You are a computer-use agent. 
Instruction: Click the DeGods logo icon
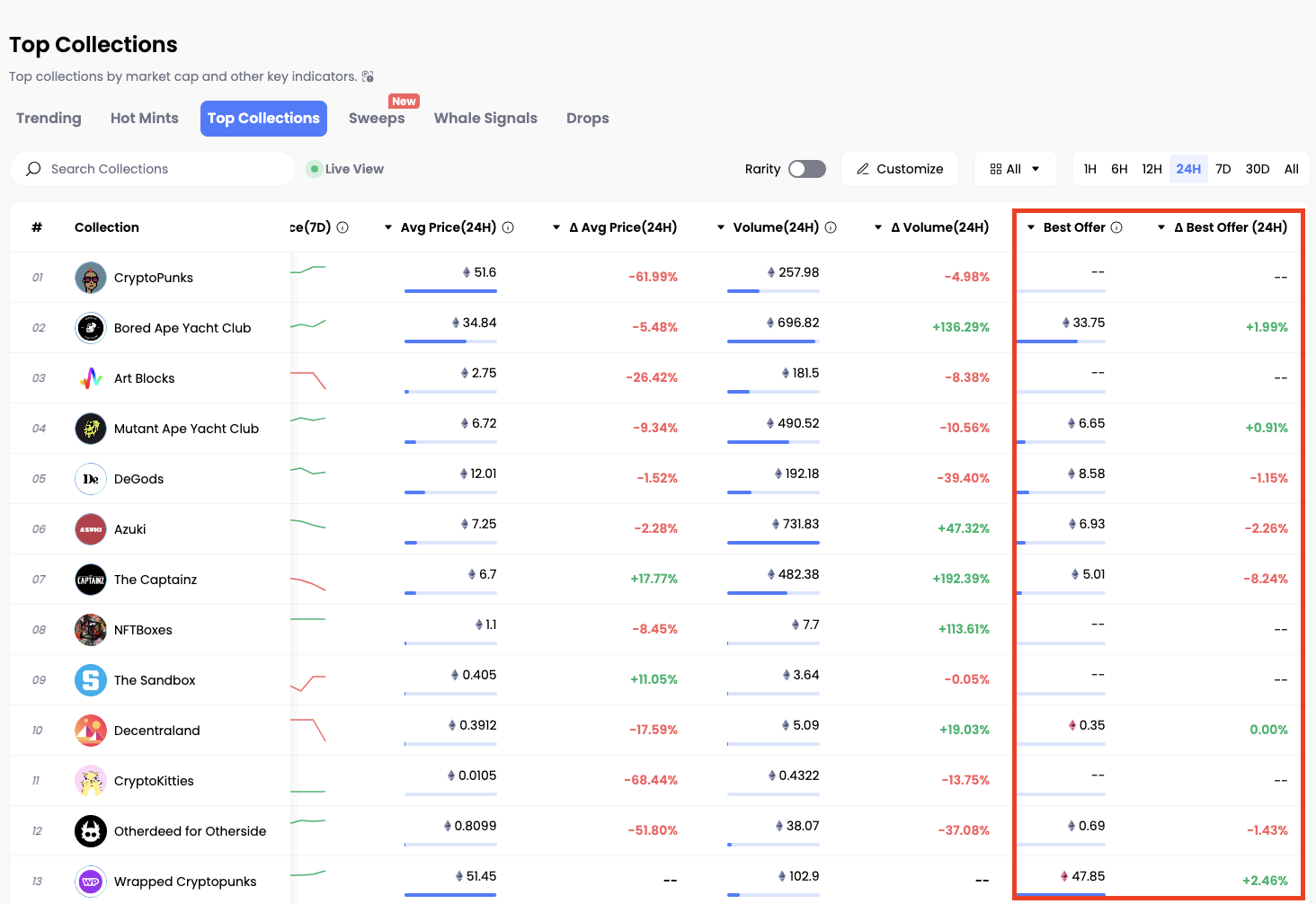pyautogui.click(x=91, y=479)
